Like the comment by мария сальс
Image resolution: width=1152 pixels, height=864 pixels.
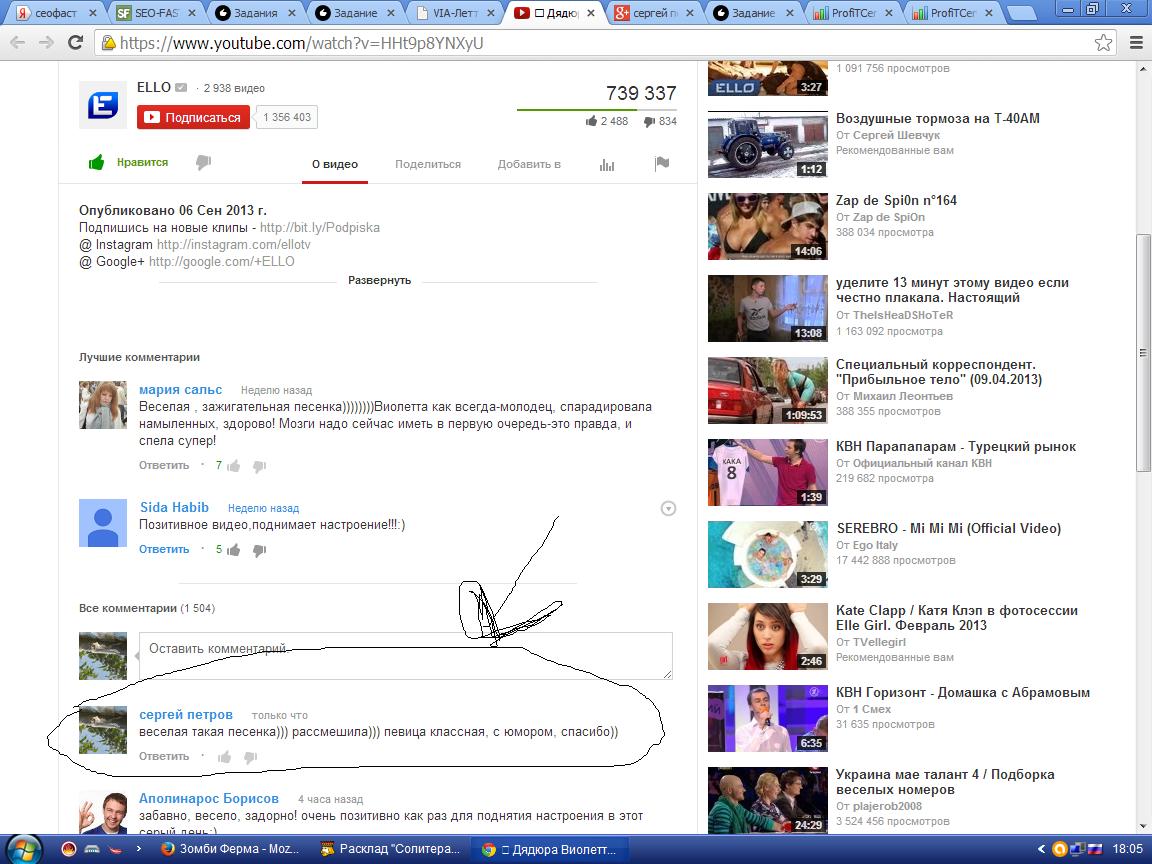[234, 466]
